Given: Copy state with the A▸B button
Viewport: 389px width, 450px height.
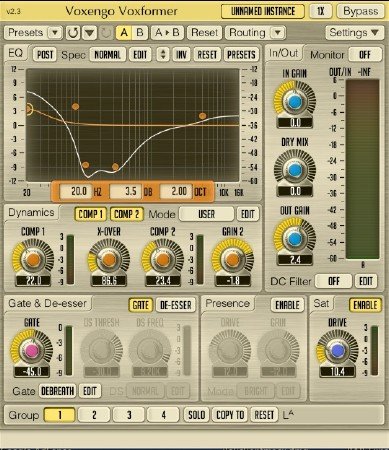Looking at the screenshot, I should pos(167,33).
